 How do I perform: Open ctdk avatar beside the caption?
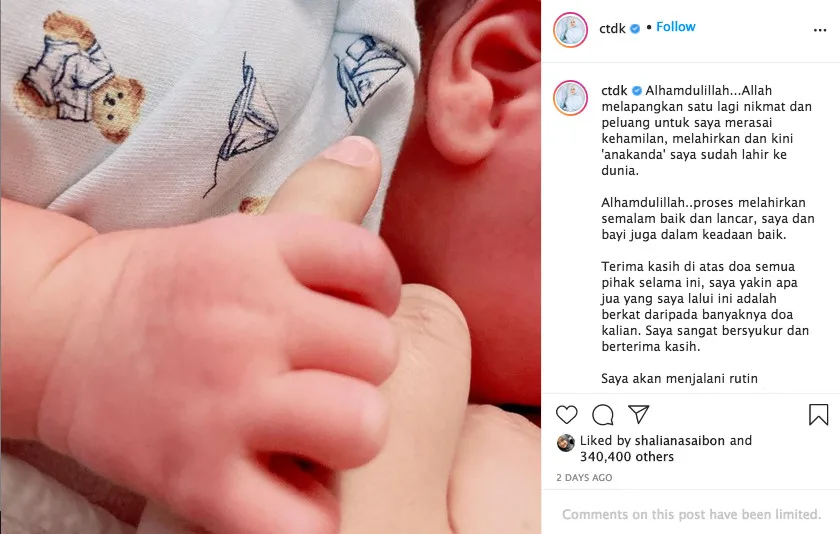click(x=570, y=98)
